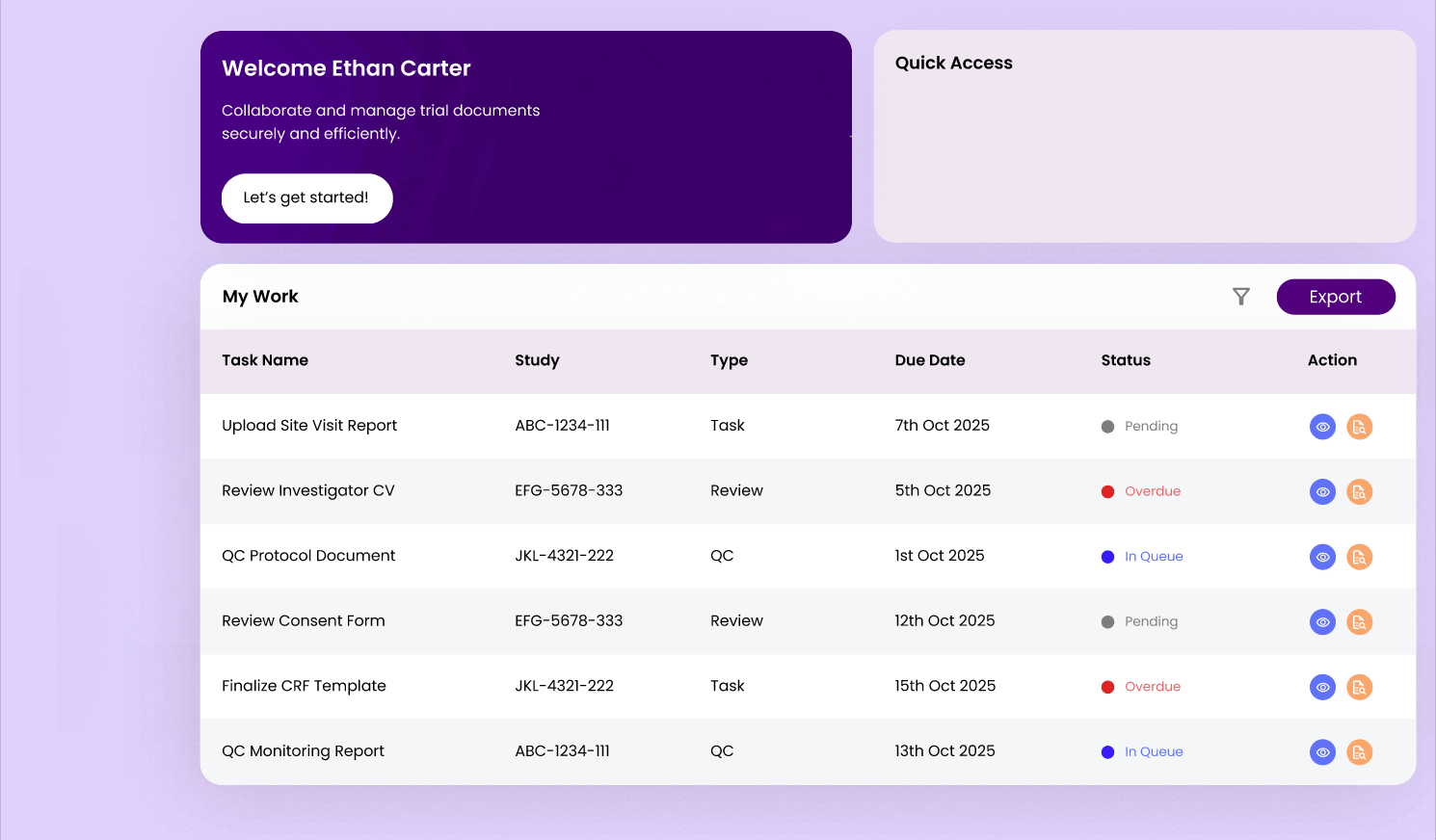Select the Task Name column header
This screenshot has width=1436, height=840.
coord(265,360)
